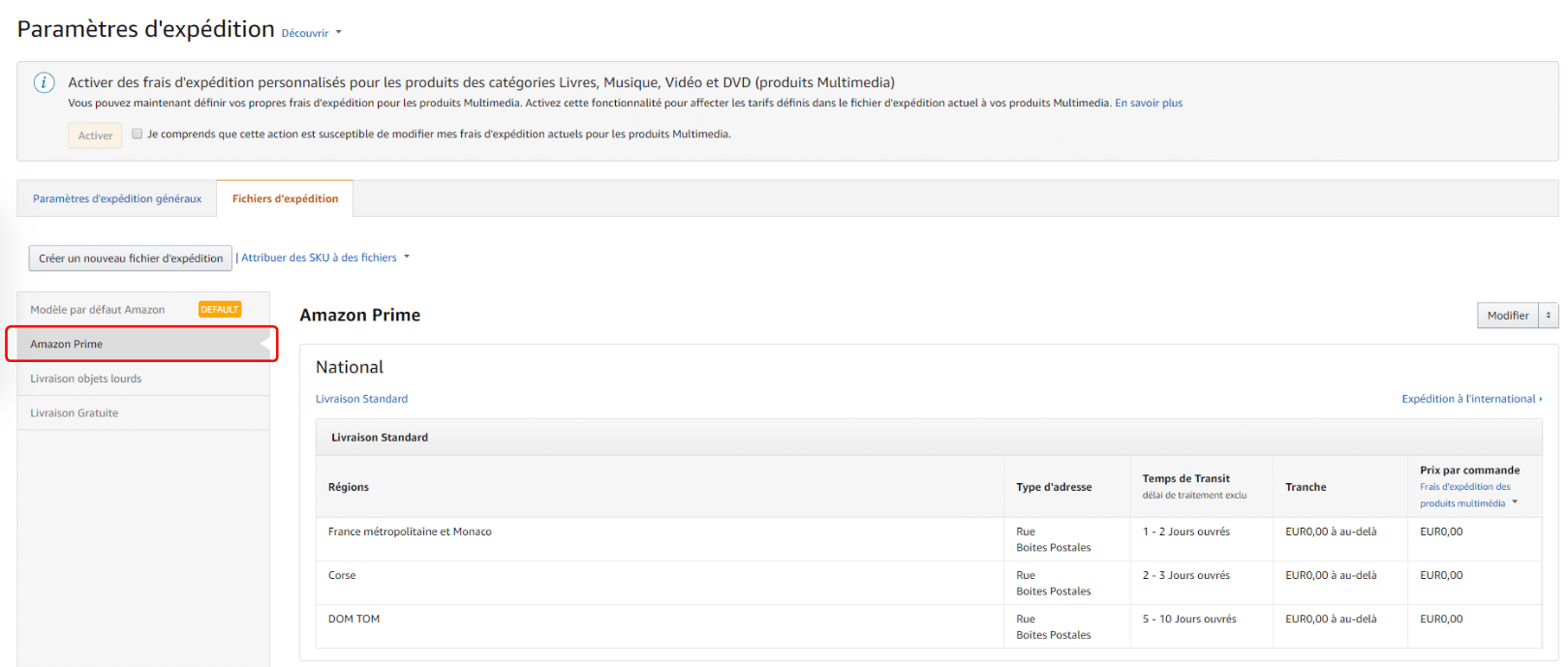
Task: Click EUR0,00 price in Corse row
Action: 1441,575
